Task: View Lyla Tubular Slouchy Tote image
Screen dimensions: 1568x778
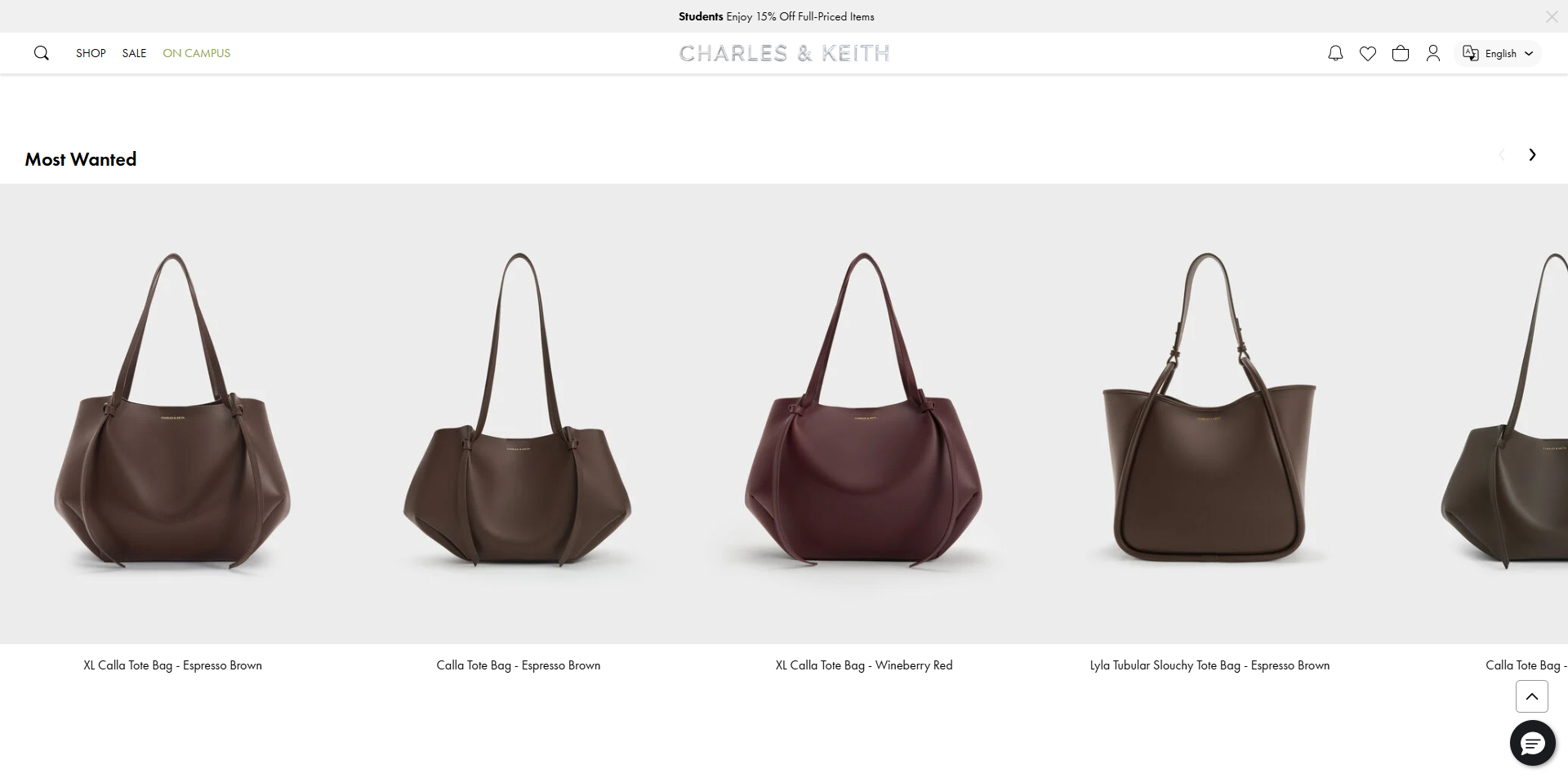Action: click(1209, 413)
